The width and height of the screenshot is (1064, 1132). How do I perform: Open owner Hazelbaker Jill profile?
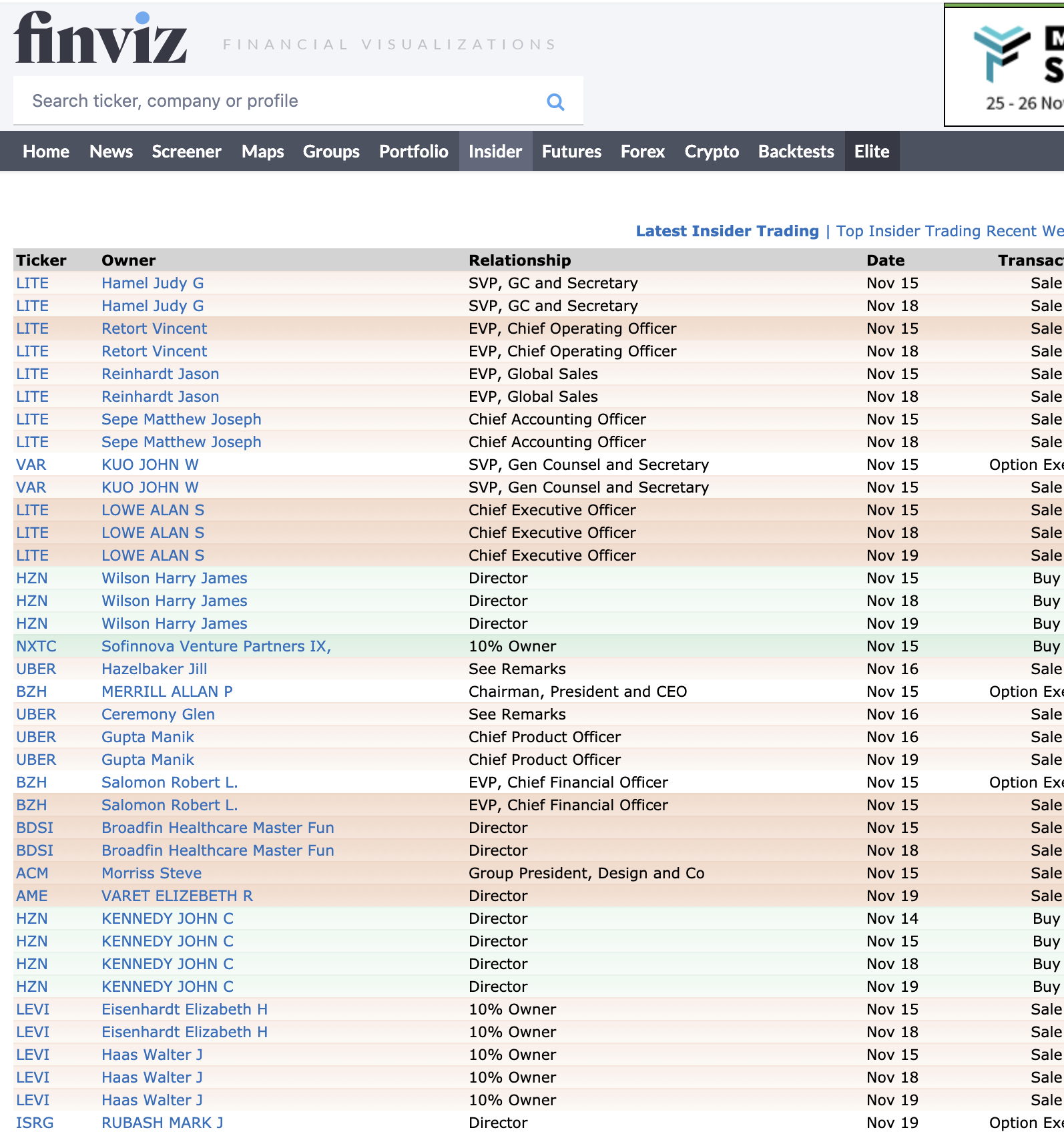tap(154, 669)
